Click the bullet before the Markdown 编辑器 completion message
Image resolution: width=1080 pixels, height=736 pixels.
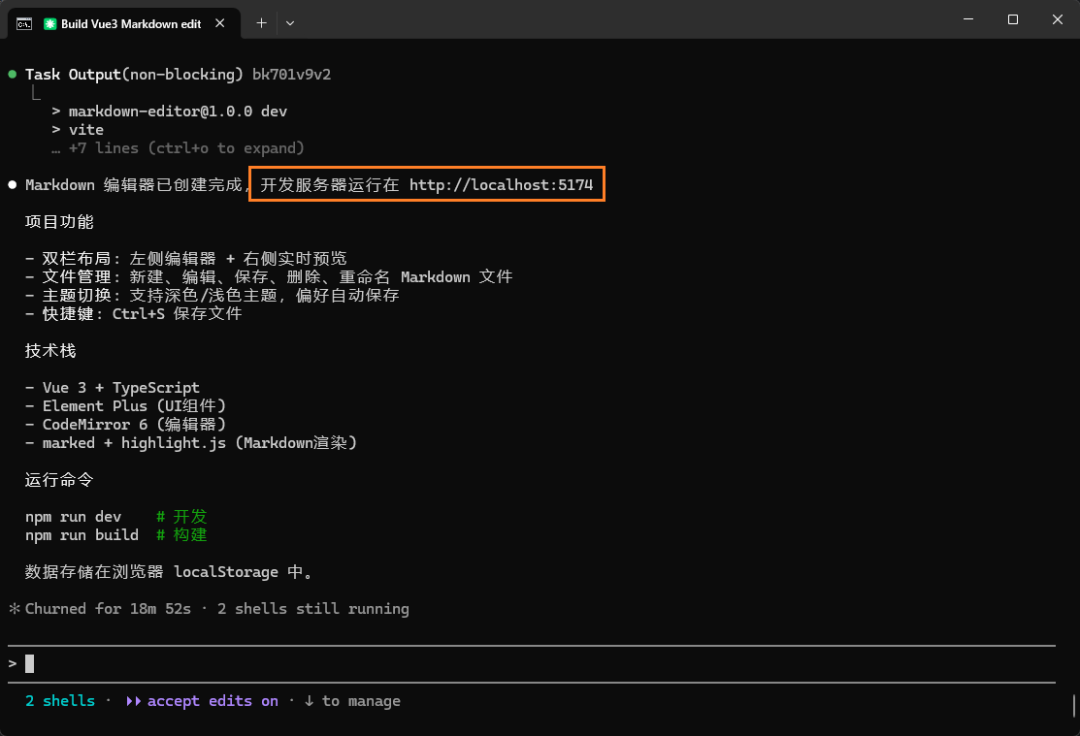tap(11, 183)
